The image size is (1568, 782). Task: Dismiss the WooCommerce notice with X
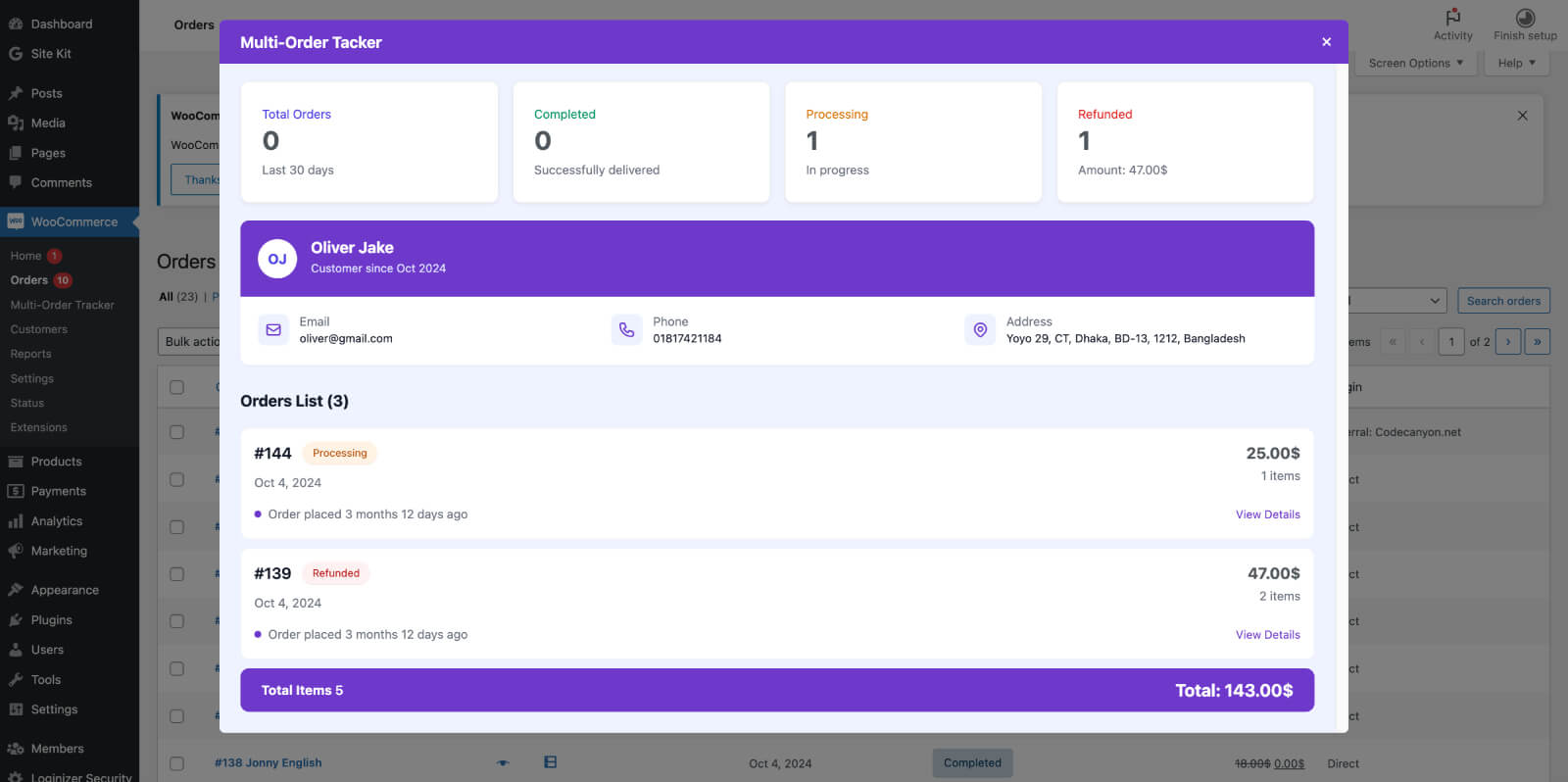pyautogui.click(x=1522, y=116)
